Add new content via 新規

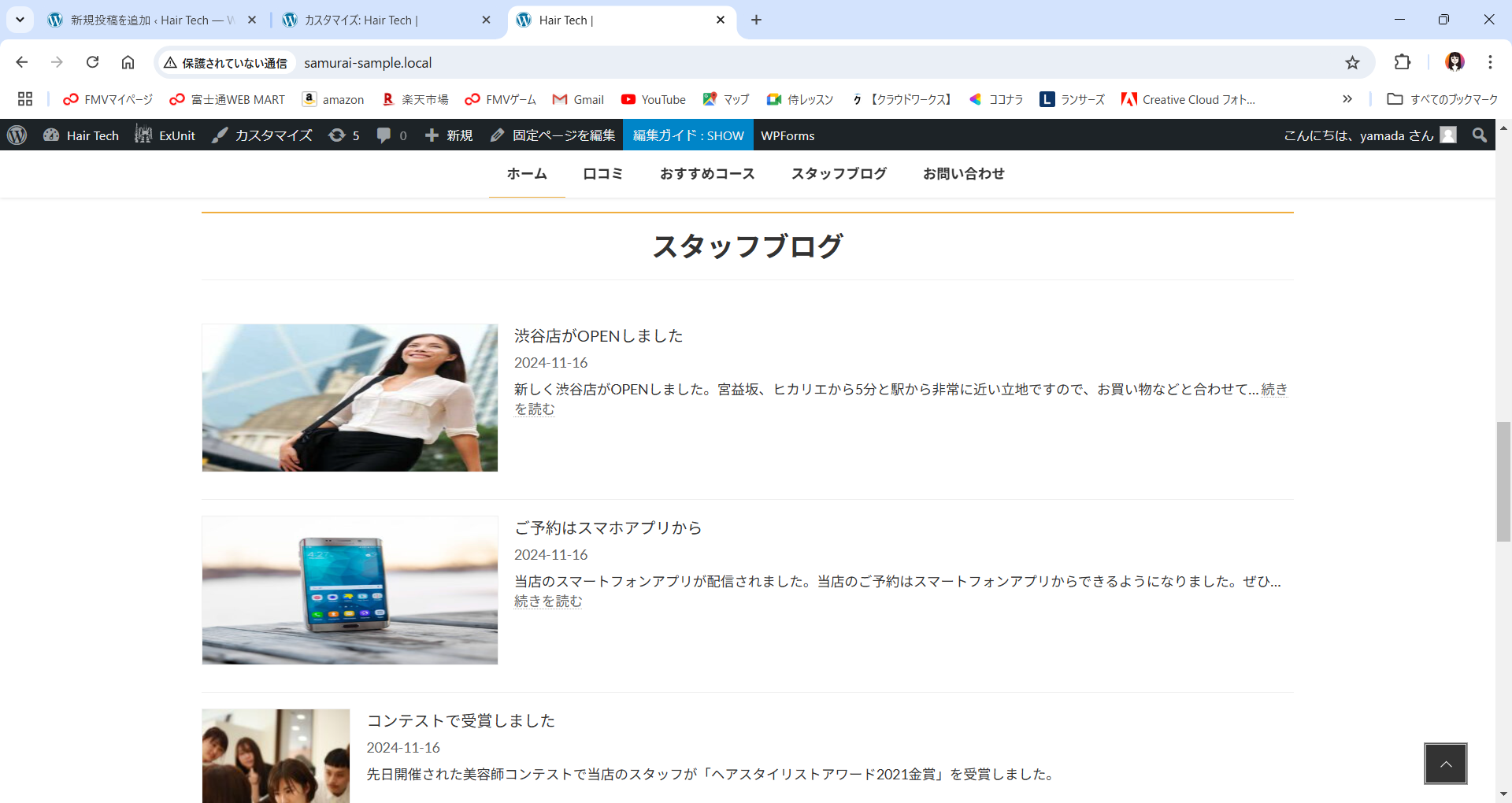(x=449, y=135)
